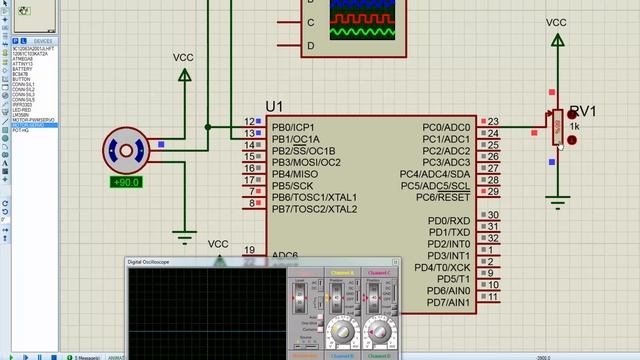The height and width of the screenshot is (360, 640).
Task: Select the 2D Graphics Box tool
Action: point(5,129)
